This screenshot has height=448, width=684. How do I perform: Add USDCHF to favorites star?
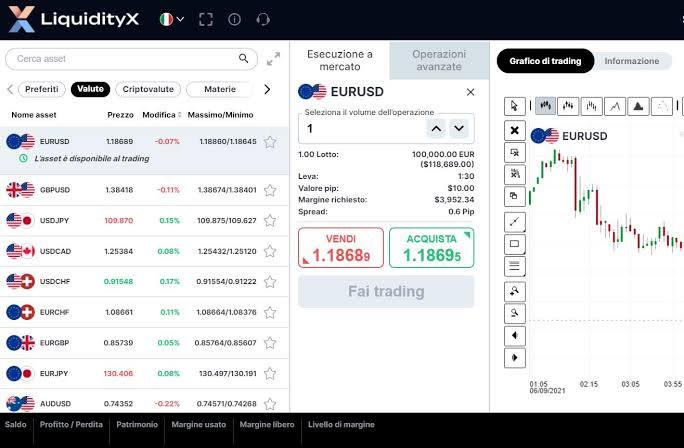(270, 282)
